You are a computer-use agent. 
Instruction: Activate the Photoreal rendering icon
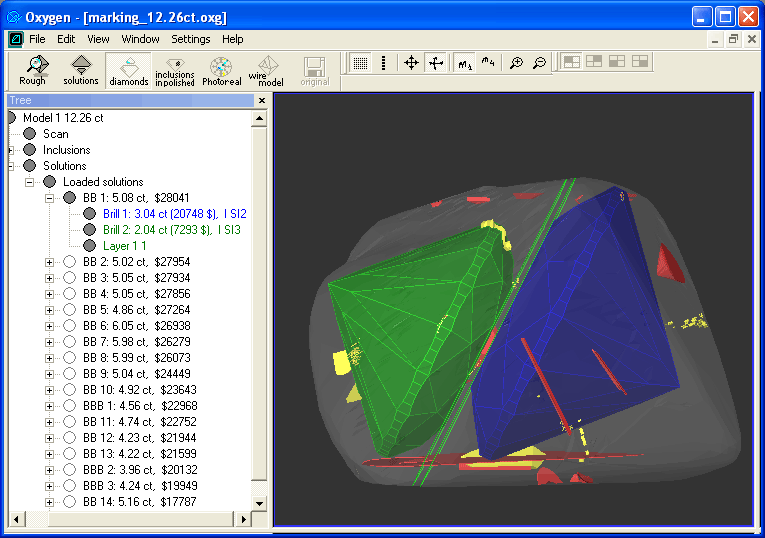click(222, 69)
